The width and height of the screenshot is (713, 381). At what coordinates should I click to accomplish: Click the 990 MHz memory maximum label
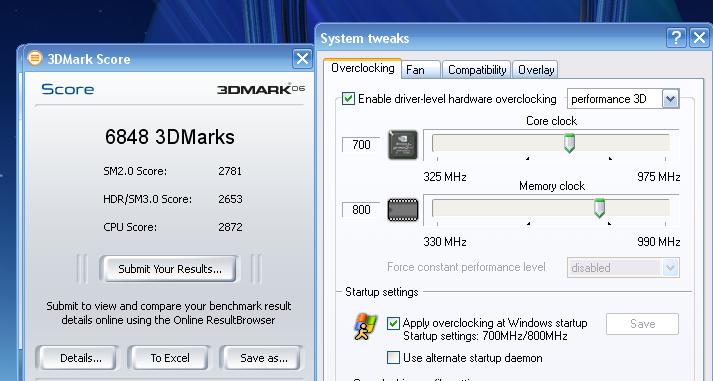click(658, 241)
